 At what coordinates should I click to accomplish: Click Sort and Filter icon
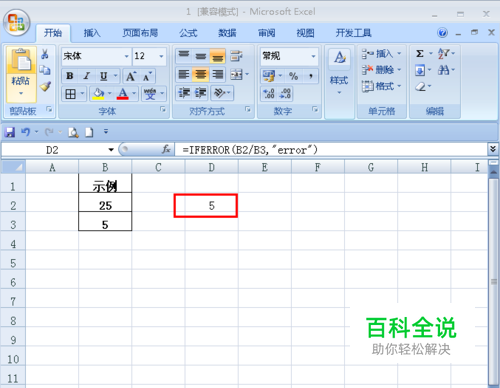click(443, 53)
